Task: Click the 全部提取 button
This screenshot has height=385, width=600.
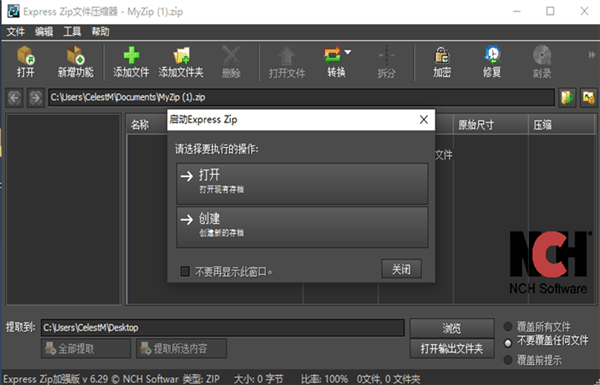Action: 86,348
